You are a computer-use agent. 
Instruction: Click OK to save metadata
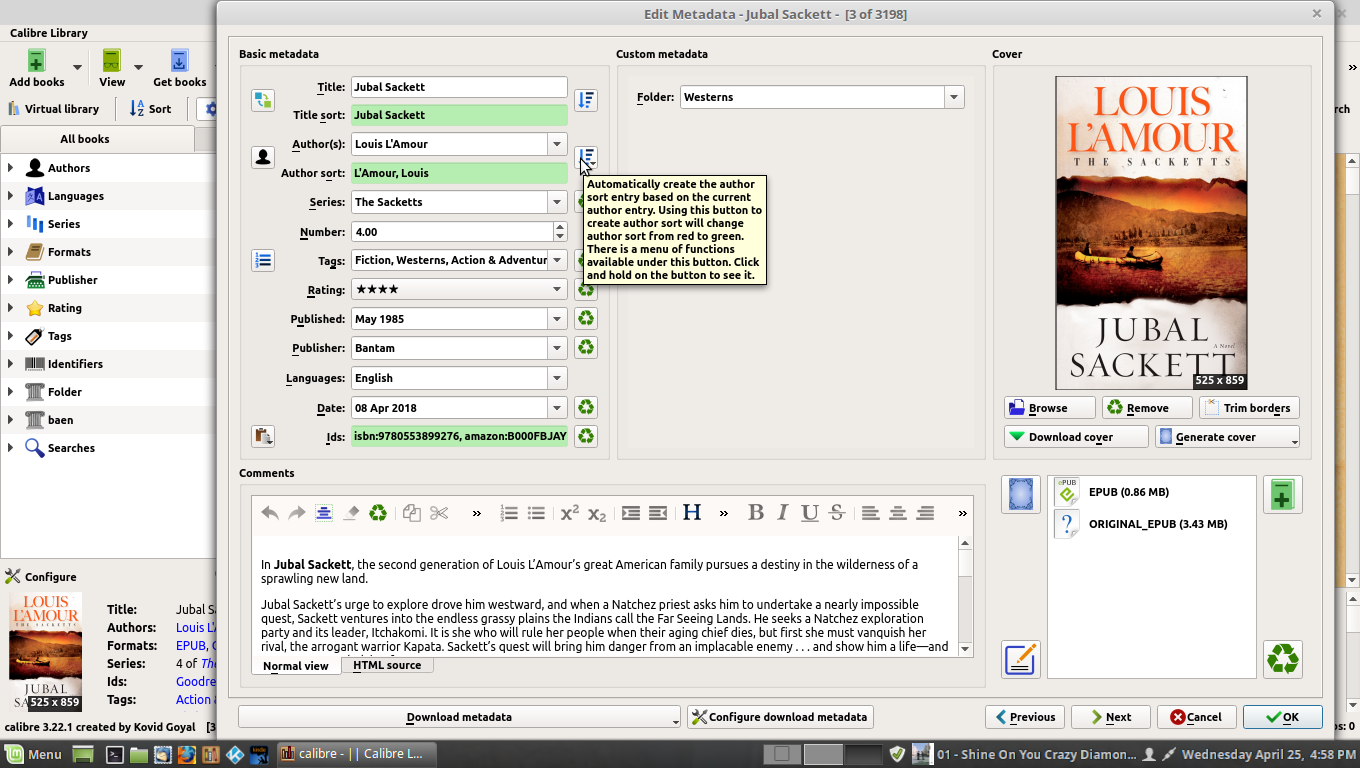coord(1282,717)
